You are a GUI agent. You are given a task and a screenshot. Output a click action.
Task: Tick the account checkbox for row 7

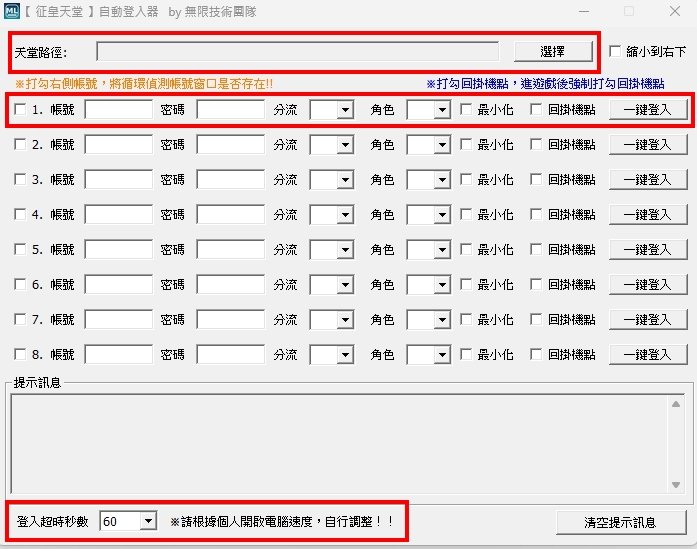tap(20, 319)
